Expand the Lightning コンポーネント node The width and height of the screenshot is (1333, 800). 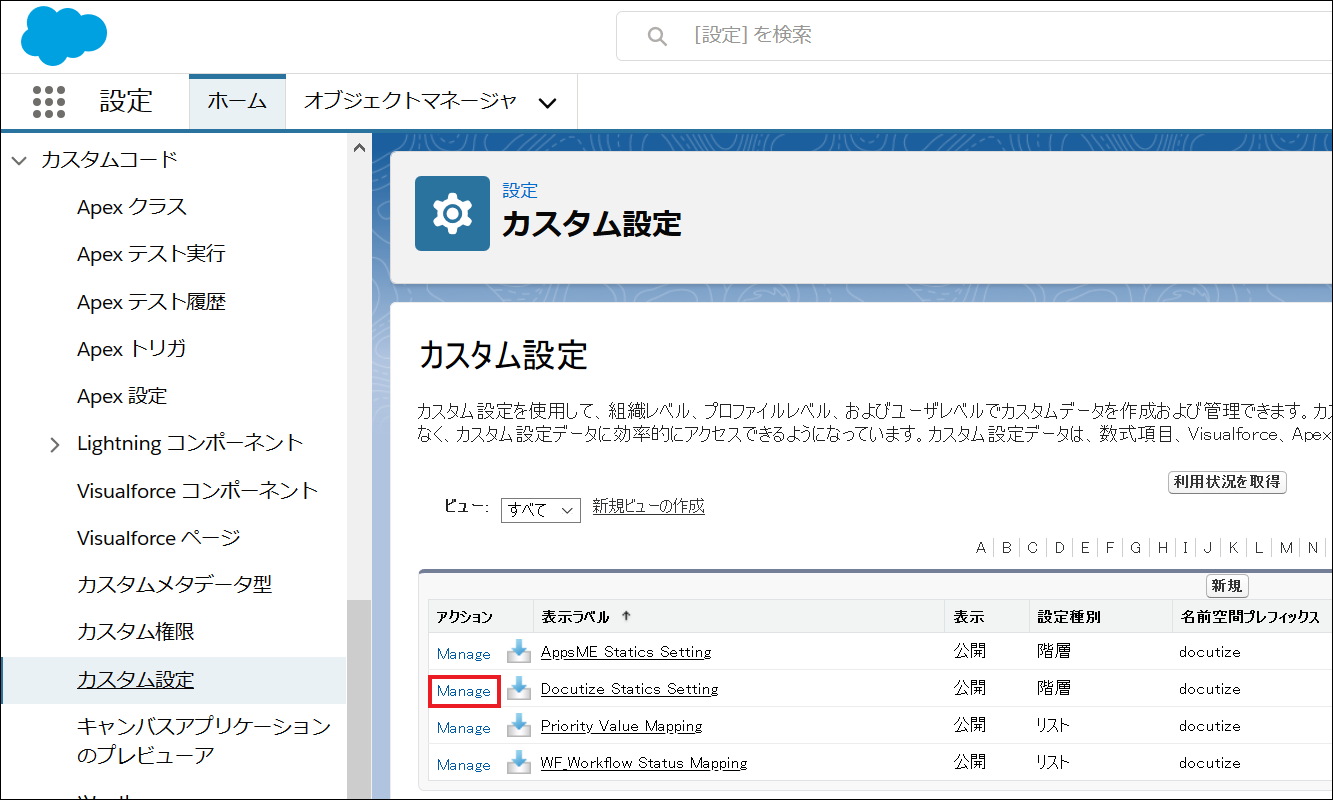click(x=54, y=444)
